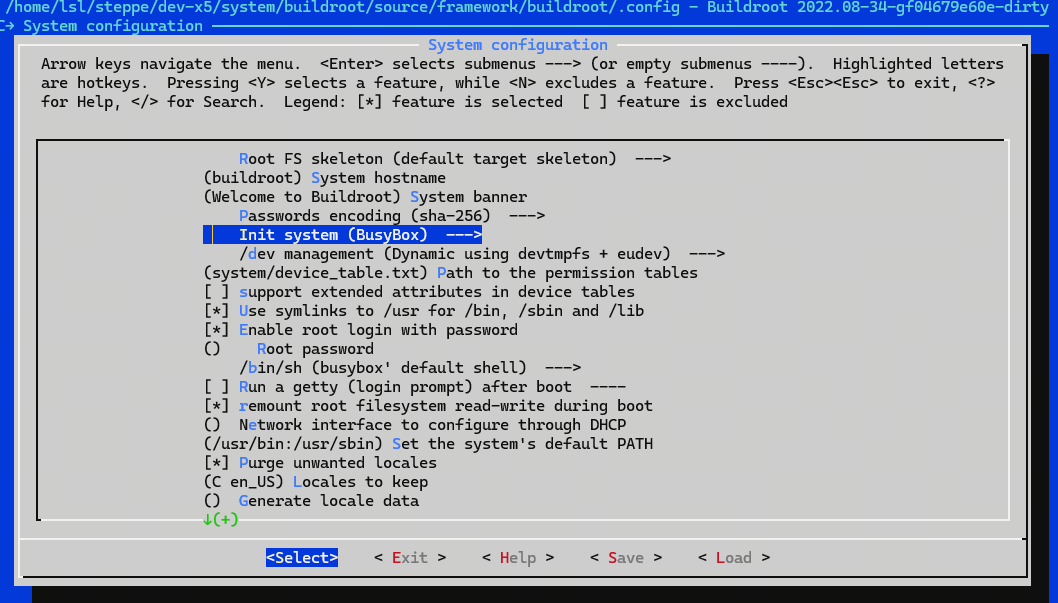Toggle support extended attributes in device tables
The height and width of the screenshot is (603, 1058).
[x=419, y=292]
